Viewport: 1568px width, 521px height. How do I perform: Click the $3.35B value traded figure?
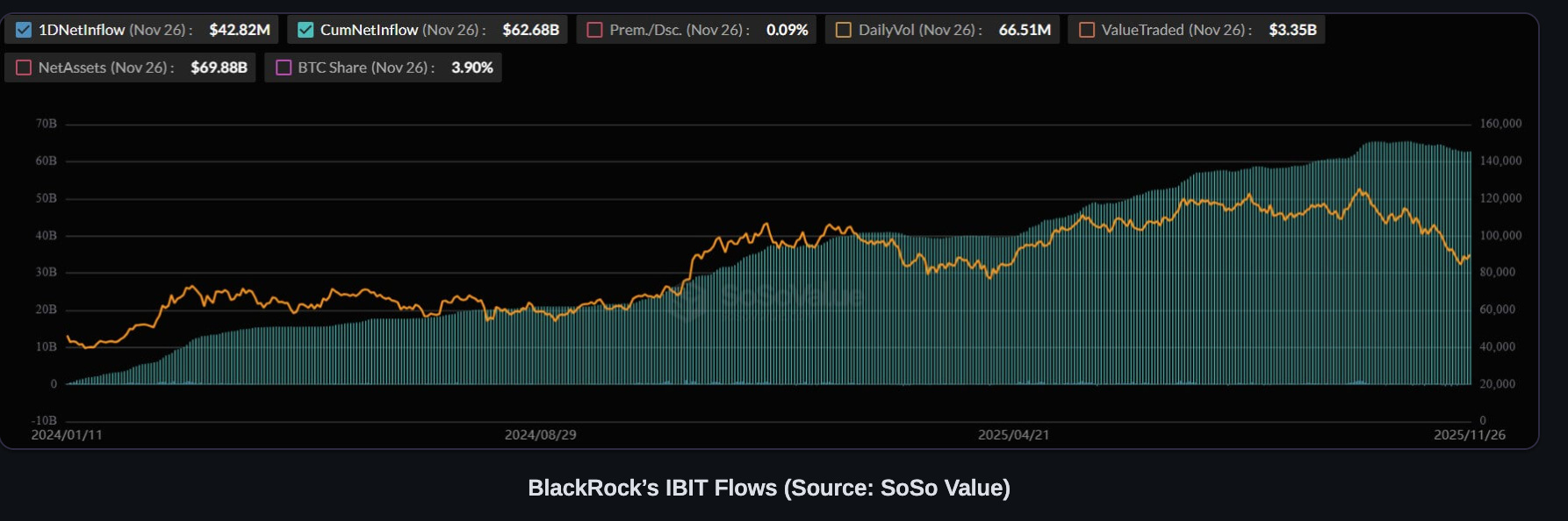1293,30
